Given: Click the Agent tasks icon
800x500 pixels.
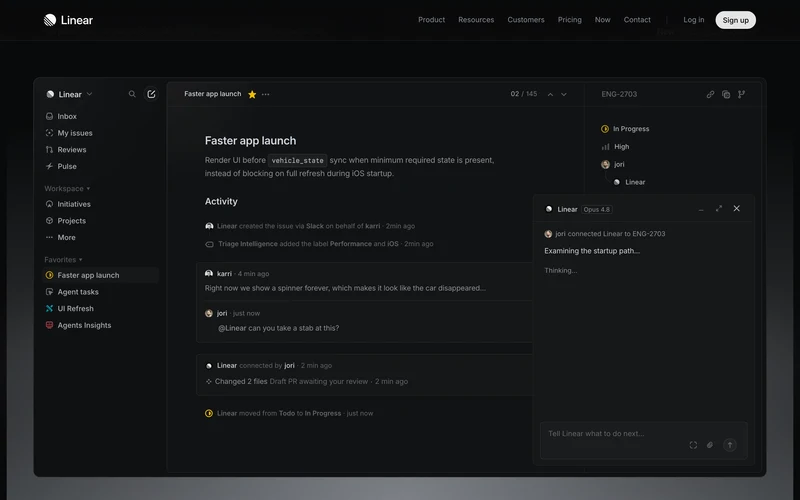Looking at the screenshot, I should (x=49, y=292).
